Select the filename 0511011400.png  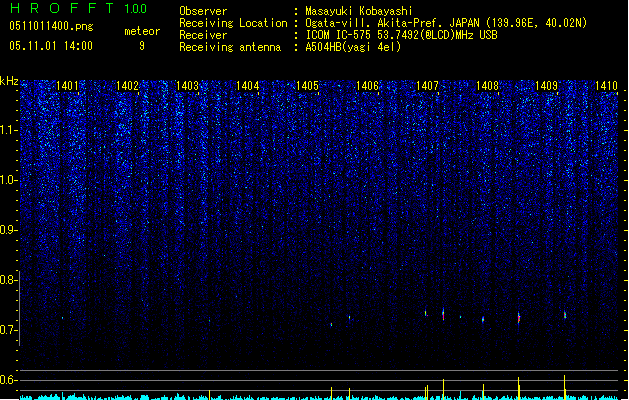point(51,26)
